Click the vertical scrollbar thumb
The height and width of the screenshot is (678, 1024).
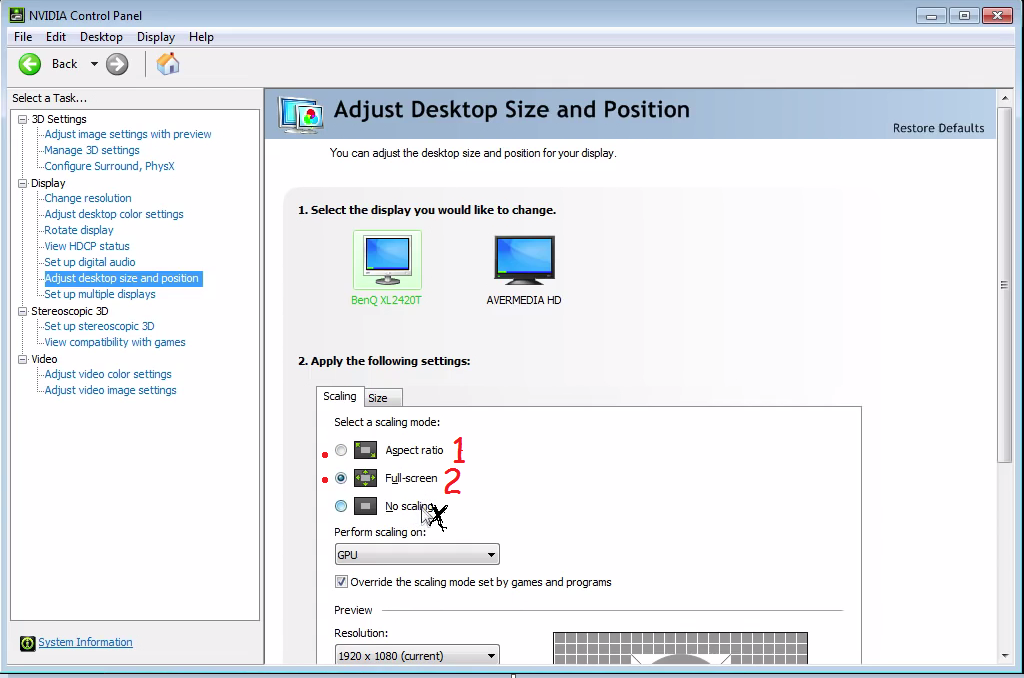[x=1004, y=285]
